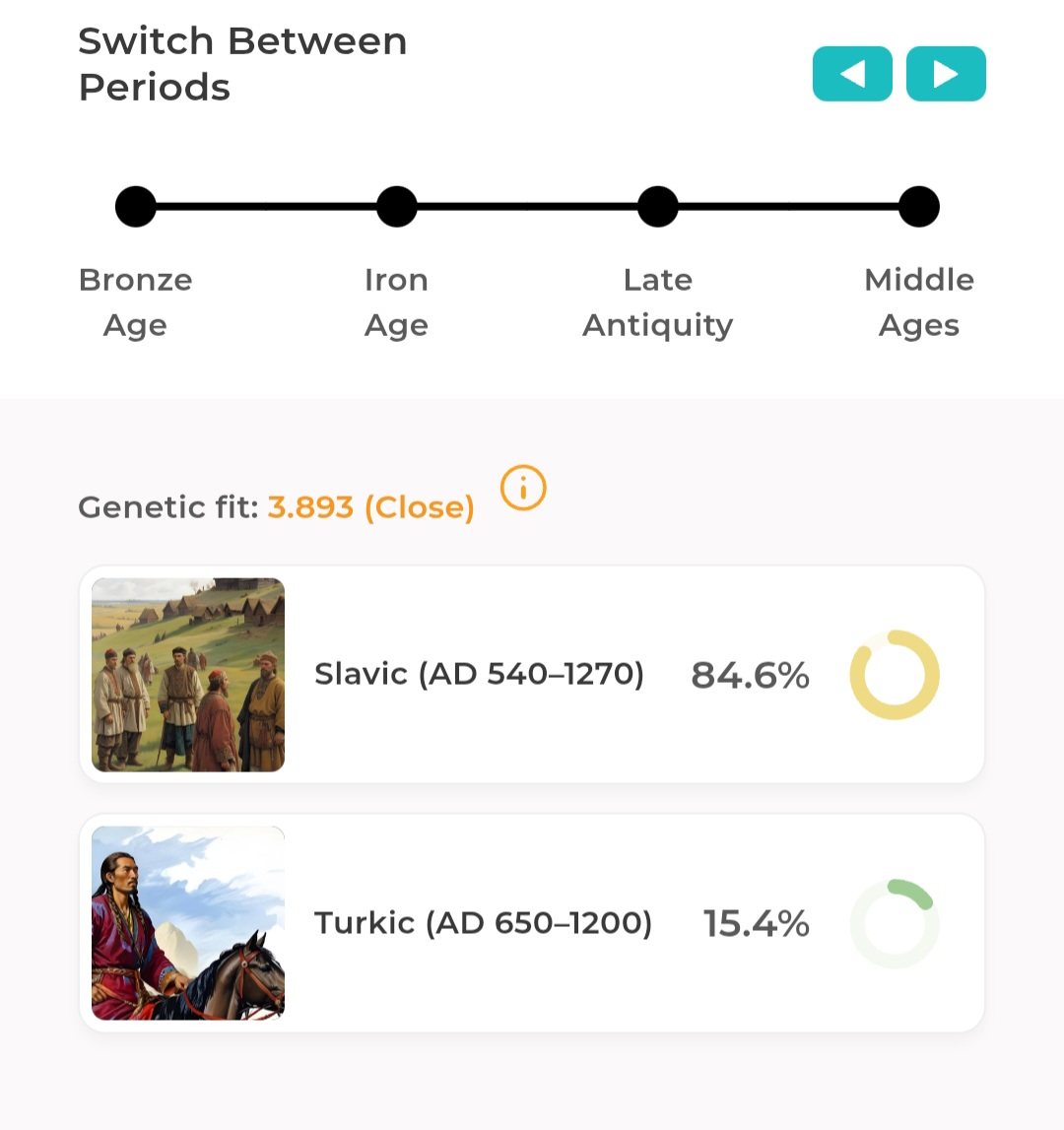
Task: Click the previous period arrow button
Action: coord(852,74)
